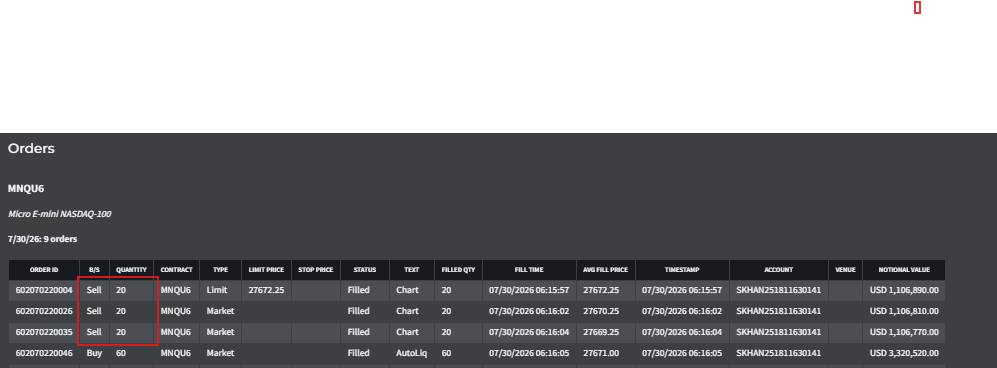
Task: Click the TEXT column header
Action: (x=412, y=270)
